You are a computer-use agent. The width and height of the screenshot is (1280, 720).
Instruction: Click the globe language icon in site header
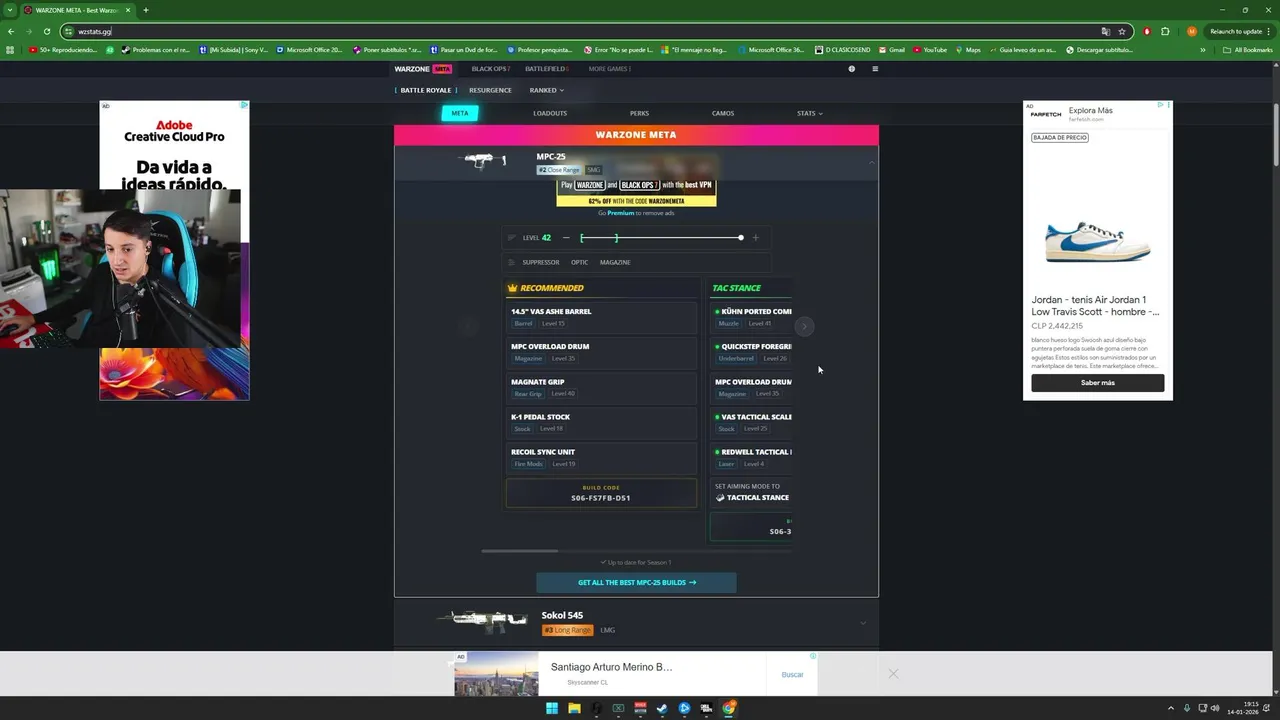pyautogui.click(x=852, y=69)
